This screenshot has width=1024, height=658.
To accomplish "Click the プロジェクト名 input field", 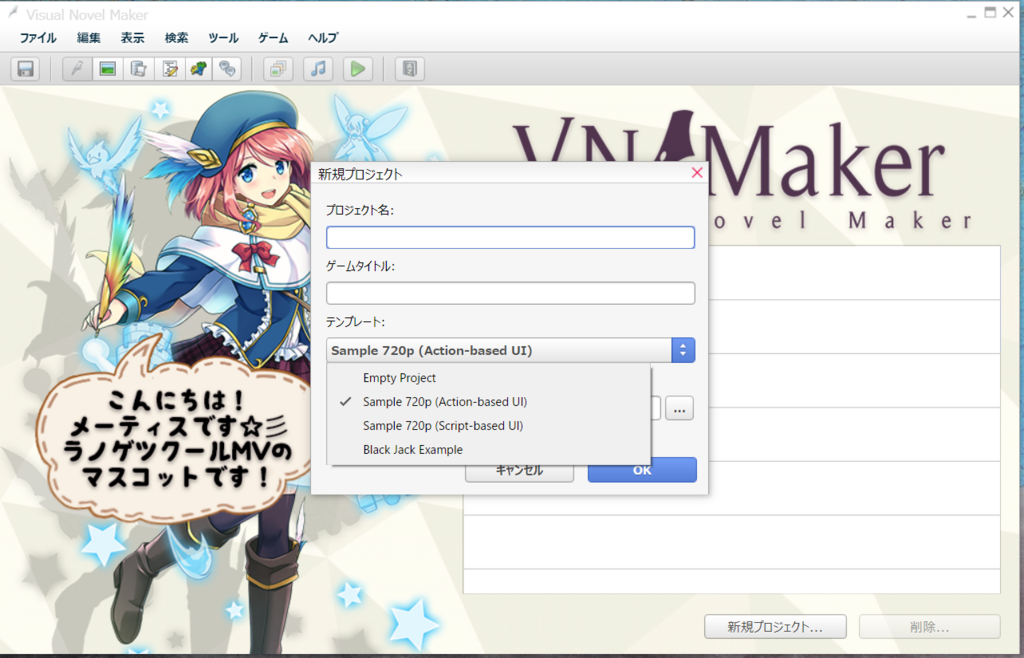I will 510,238.
